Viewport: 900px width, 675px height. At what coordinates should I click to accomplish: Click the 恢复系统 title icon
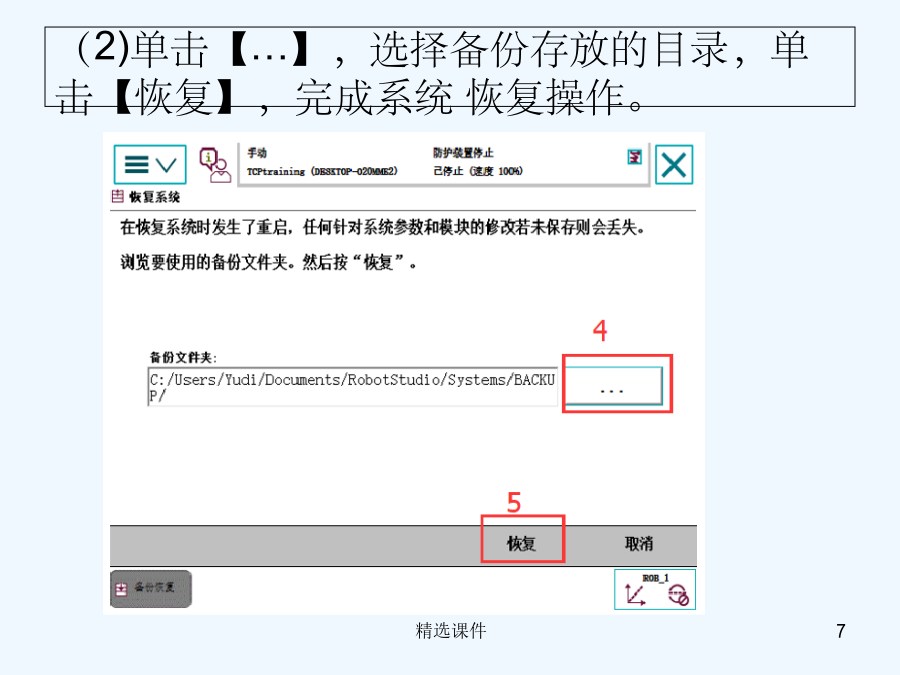pyautogui.click(x=117, y=197)
